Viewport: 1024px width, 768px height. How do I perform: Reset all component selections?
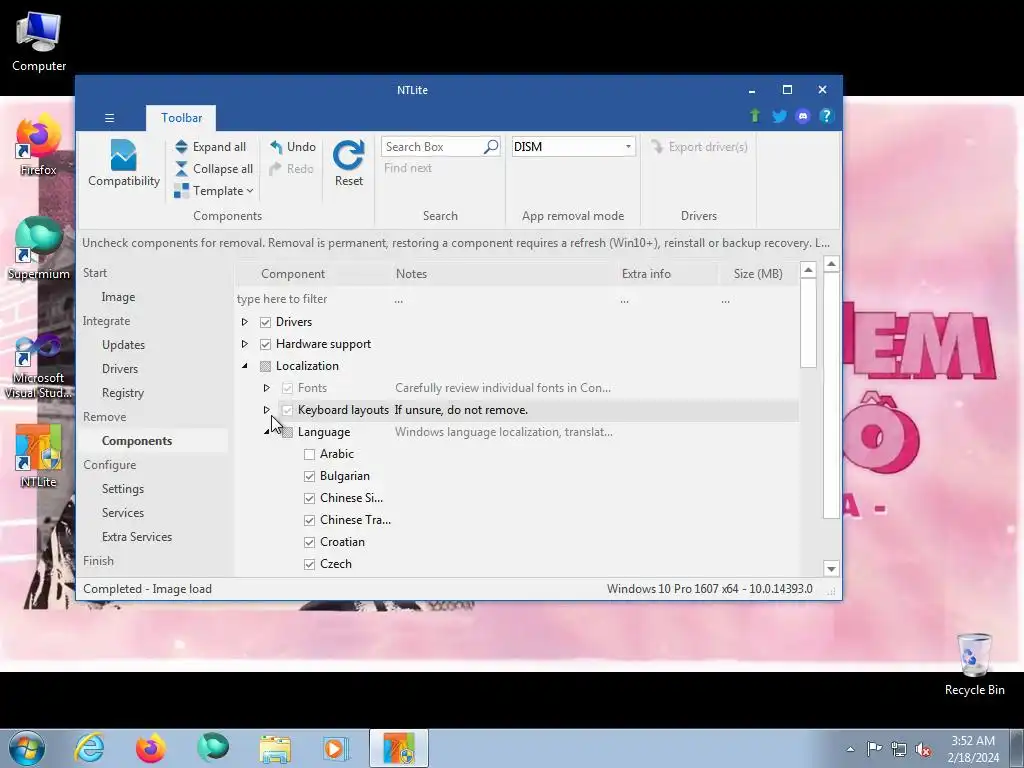349,163
